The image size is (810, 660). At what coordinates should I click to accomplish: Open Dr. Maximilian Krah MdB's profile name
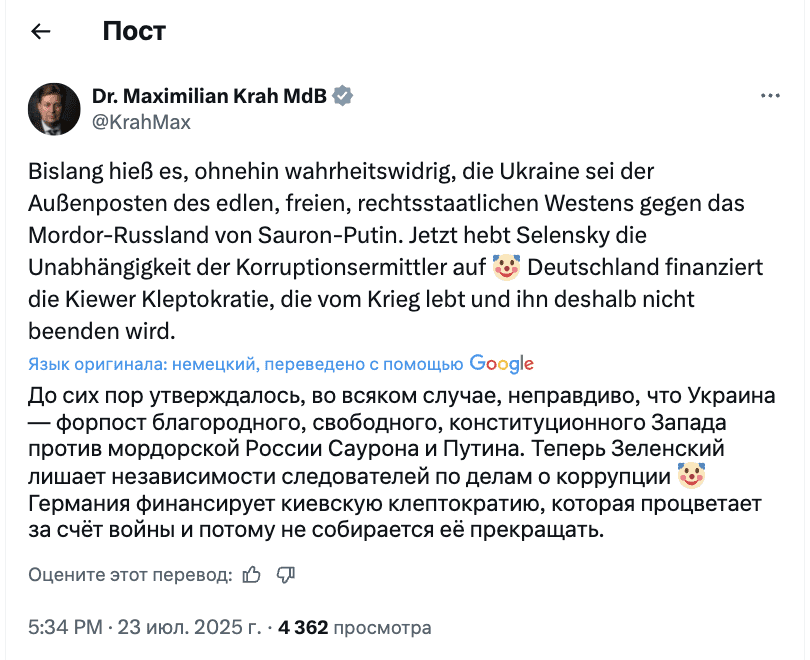[209, 97]
